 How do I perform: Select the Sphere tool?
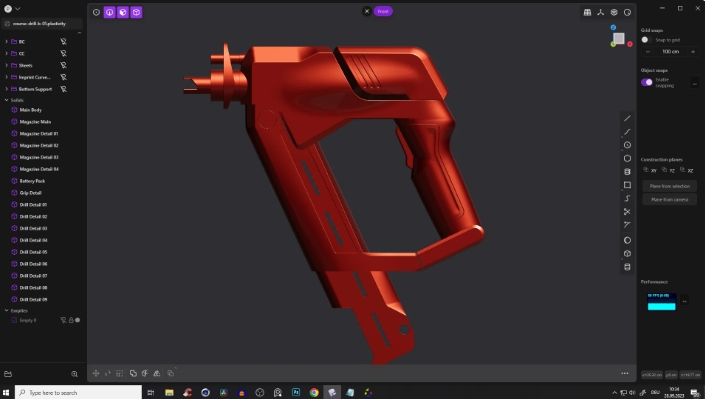627,240
